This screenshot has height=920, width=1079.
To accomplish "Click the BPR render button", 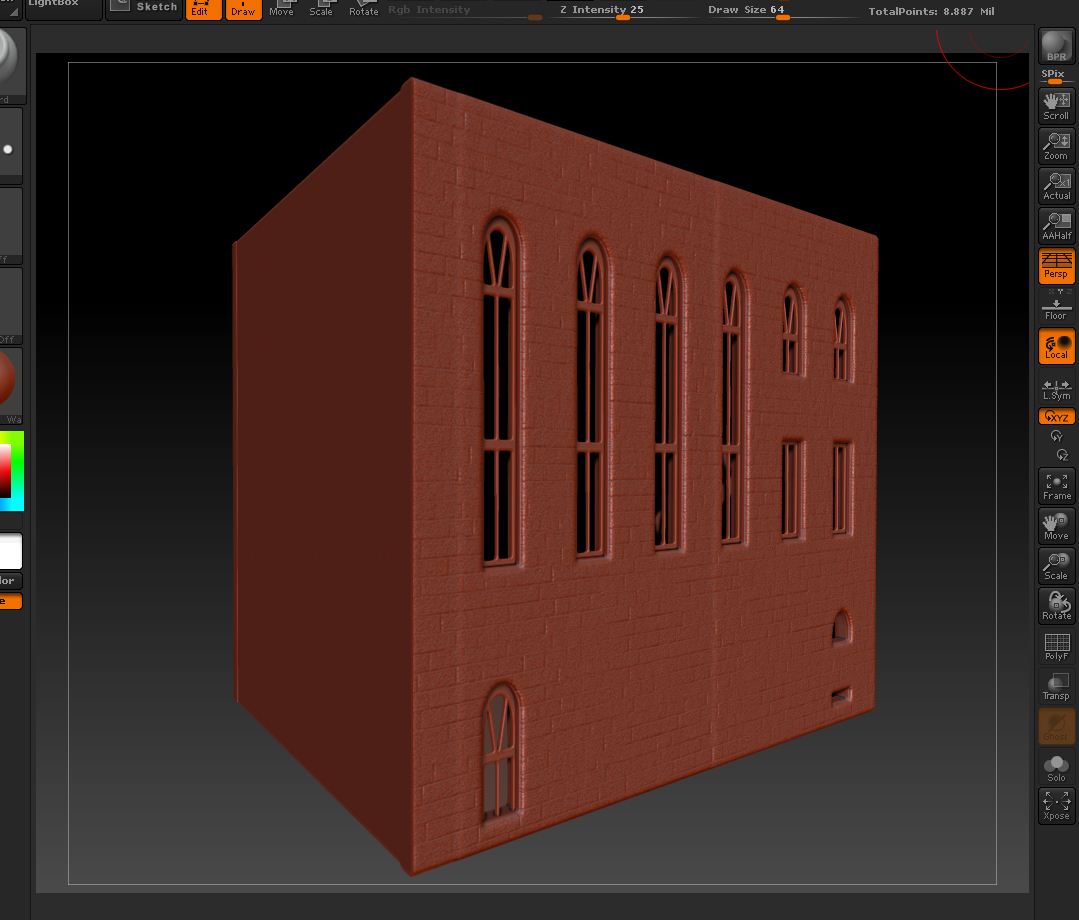I will click(1056, 47).
